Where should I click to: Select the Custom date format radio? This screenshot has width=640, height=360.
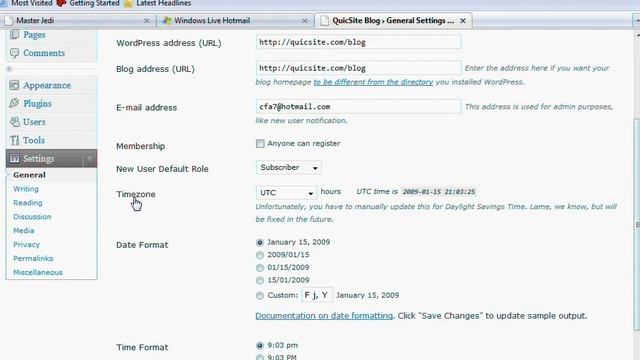260,296
